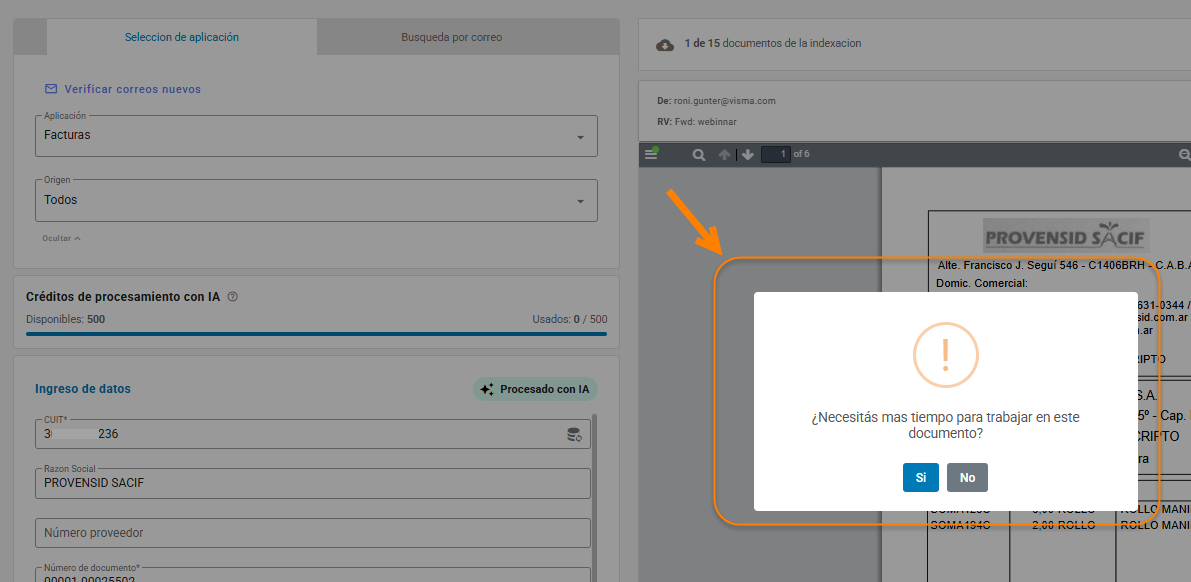Image resolution: width=1191 pixels, height=582 pixels.
Task: Click the Procesado con IA badge
Action: coord(535,389)
